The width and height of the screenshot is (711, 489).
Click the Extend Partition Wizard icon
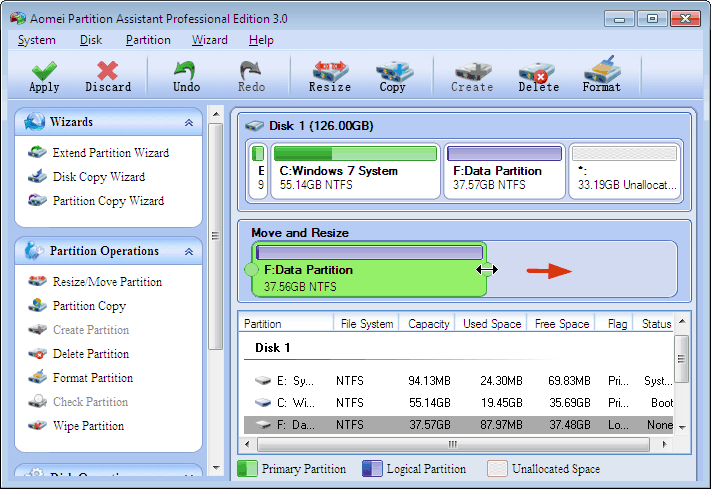click(x=37, y=152)
